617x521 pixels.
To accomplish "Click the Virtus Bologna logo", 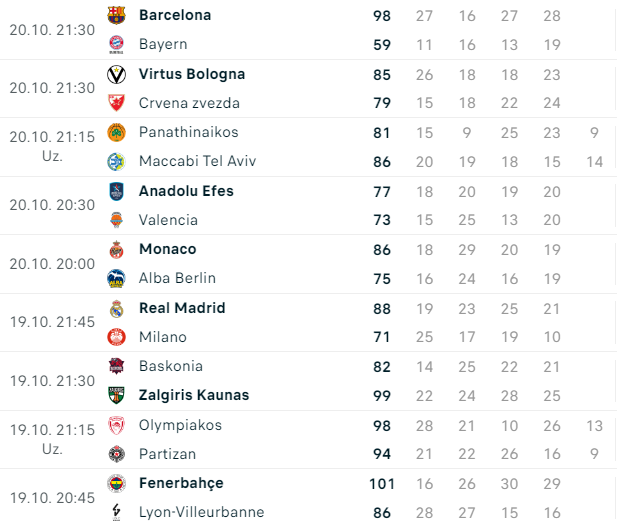I will tap(116, 74).
